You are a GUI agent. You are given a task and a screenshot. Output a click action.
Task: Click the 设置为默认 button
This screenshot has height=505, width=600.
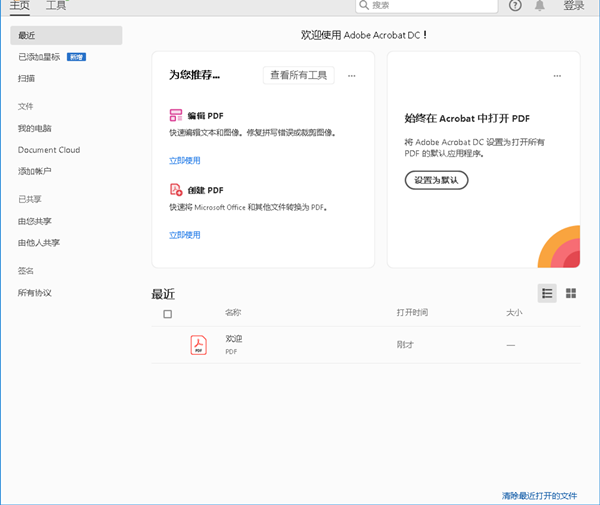436,180
